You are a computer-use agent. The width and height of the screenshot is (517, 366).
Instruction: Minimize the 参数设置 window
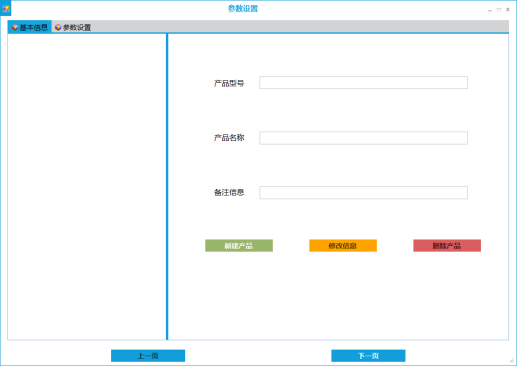coord(490,10)
